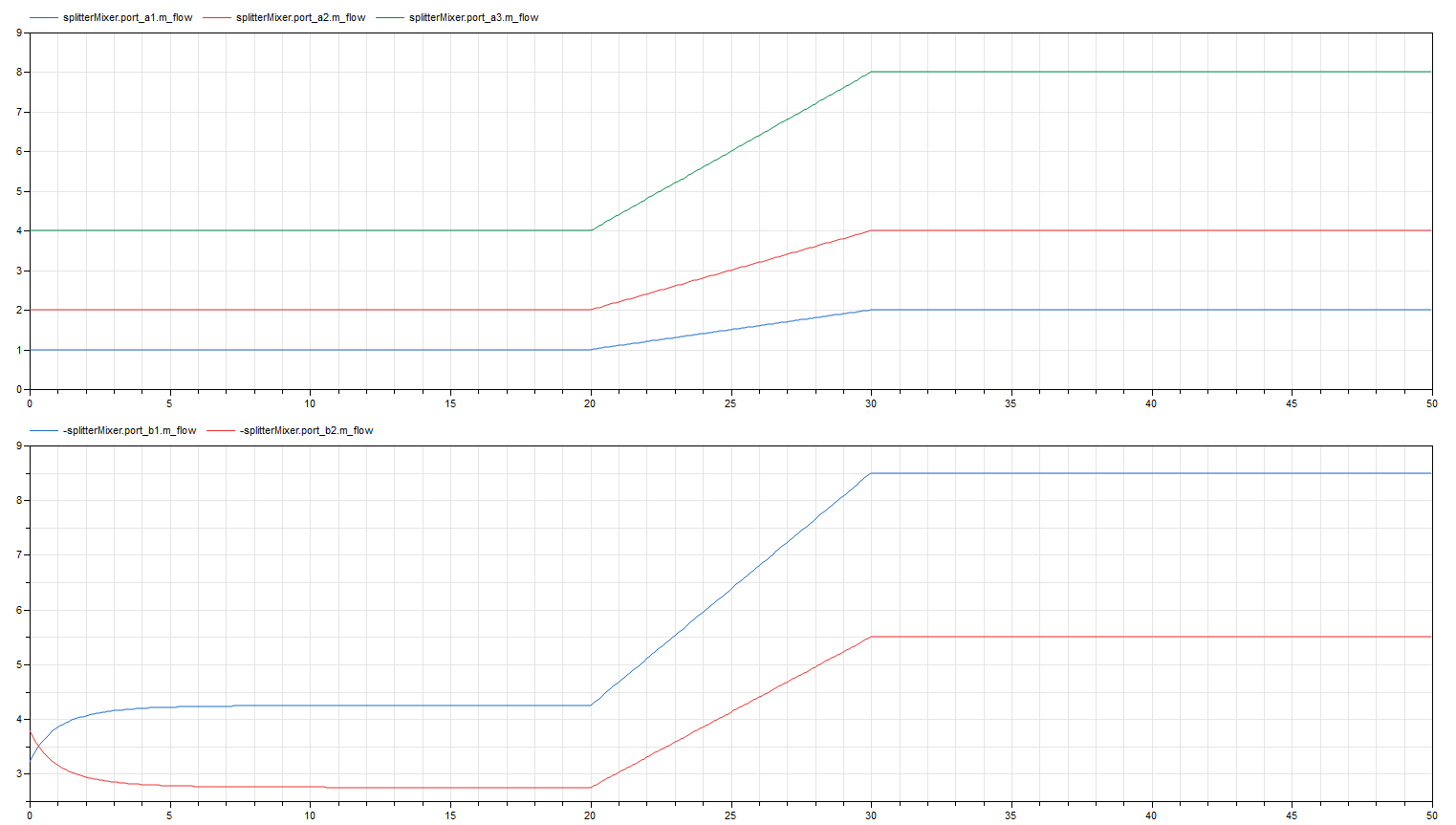The image size is (1456, 825).
Task: Click the splitterMixer.port_a3.m_flow legend label
Action: pos(473,18)
